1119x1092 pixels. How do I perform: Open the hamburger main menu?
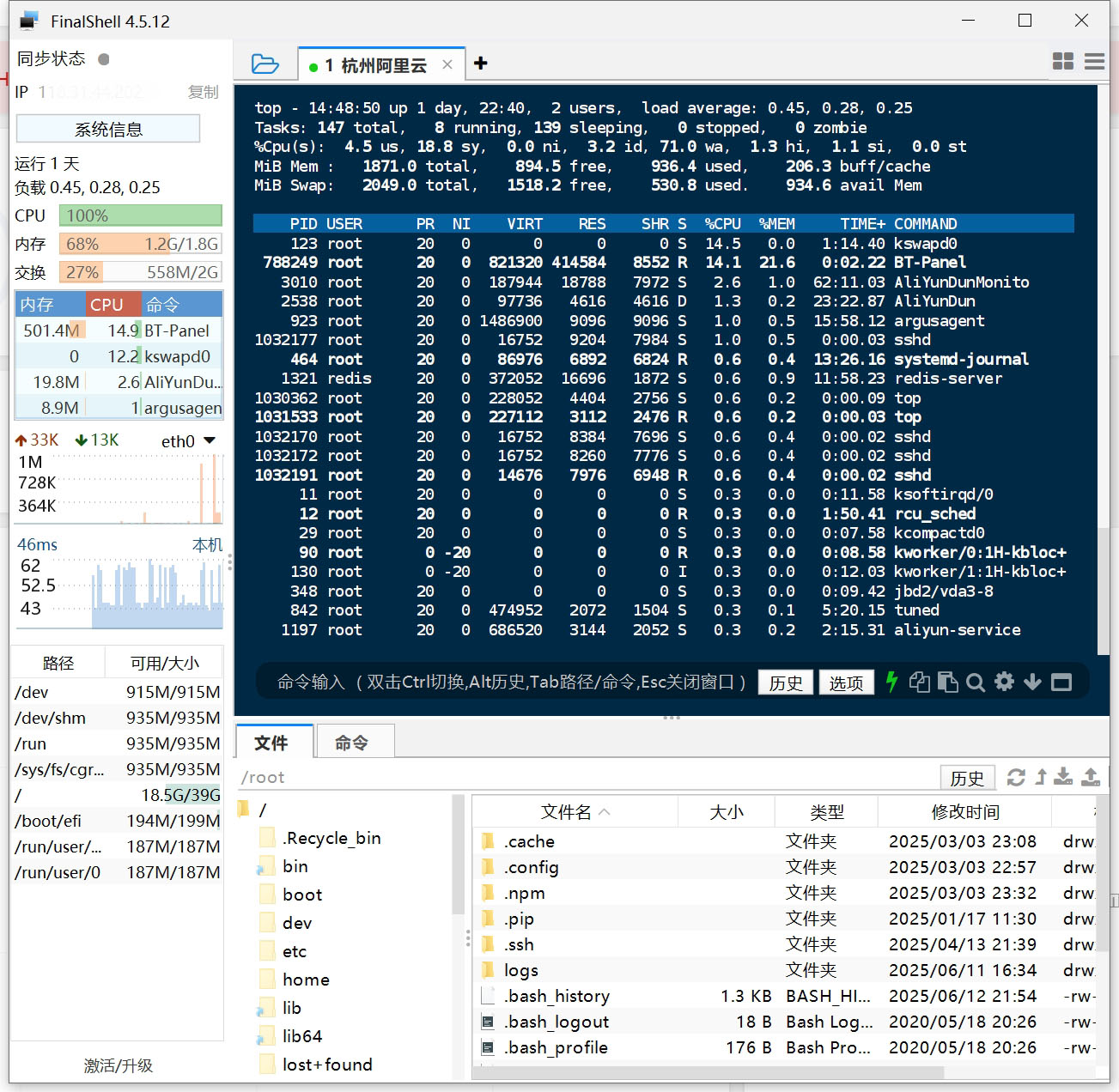click(1094, 61)
